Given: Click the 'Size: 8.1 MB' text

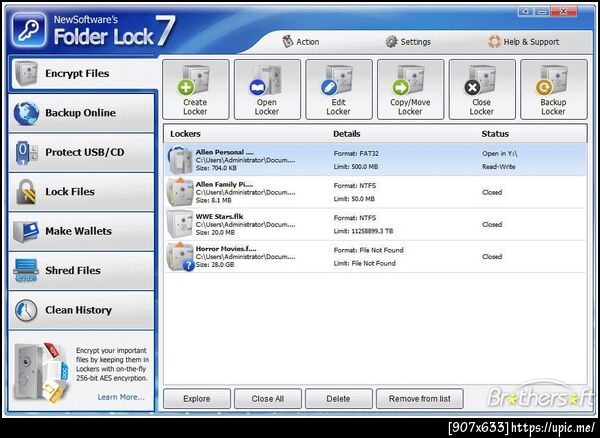Looking at the screenshot, I should [x=214, y=200].
